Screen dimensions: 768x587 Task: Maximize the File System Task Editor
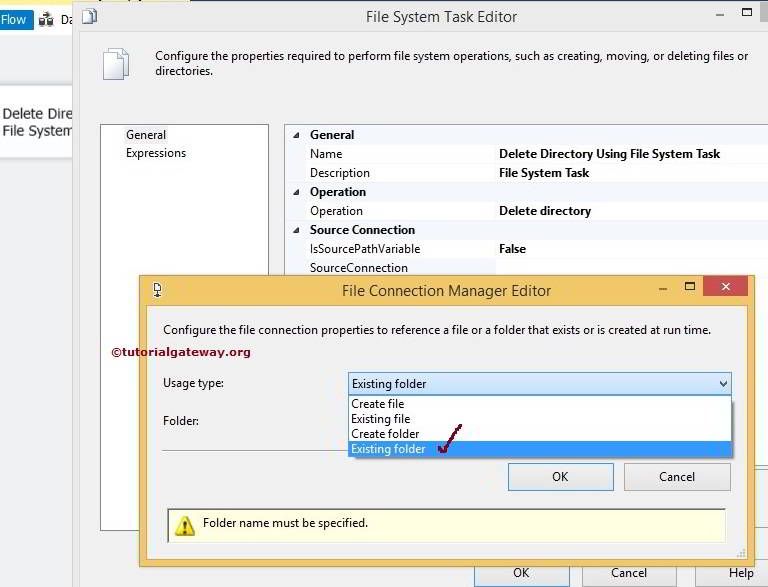746,13
